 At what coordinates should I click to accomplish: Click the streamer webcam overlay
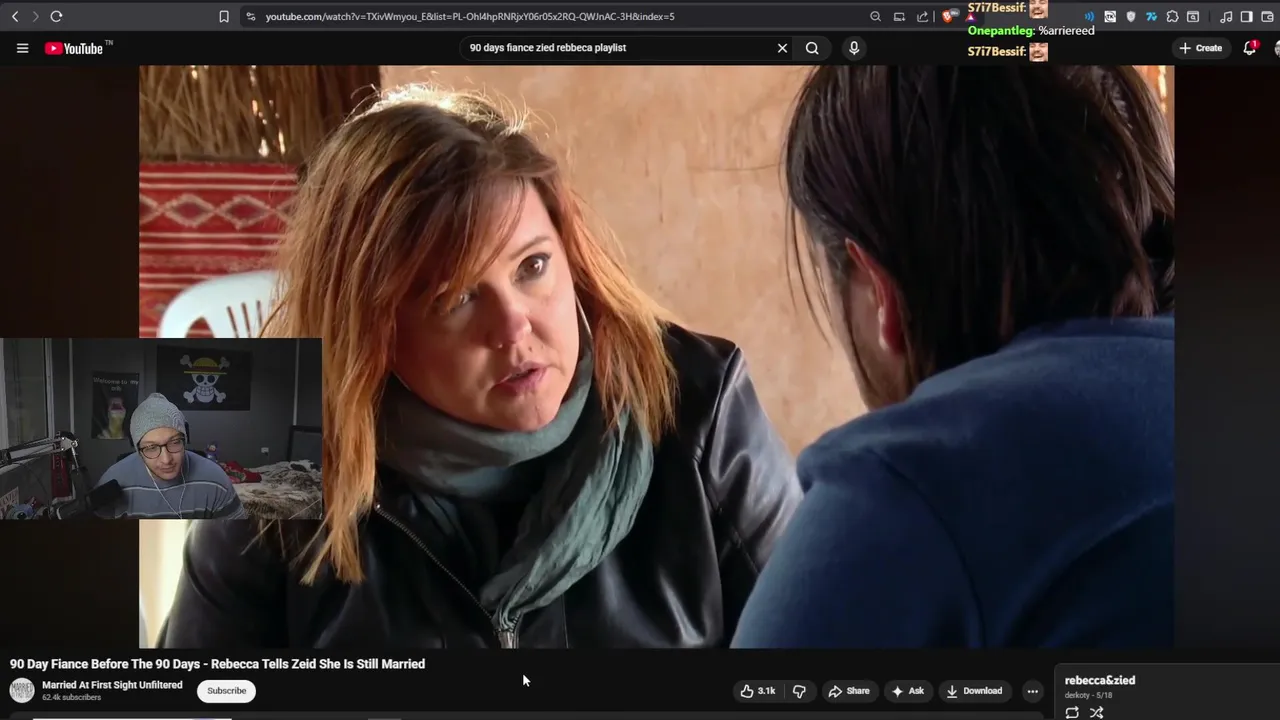(161, 429)
